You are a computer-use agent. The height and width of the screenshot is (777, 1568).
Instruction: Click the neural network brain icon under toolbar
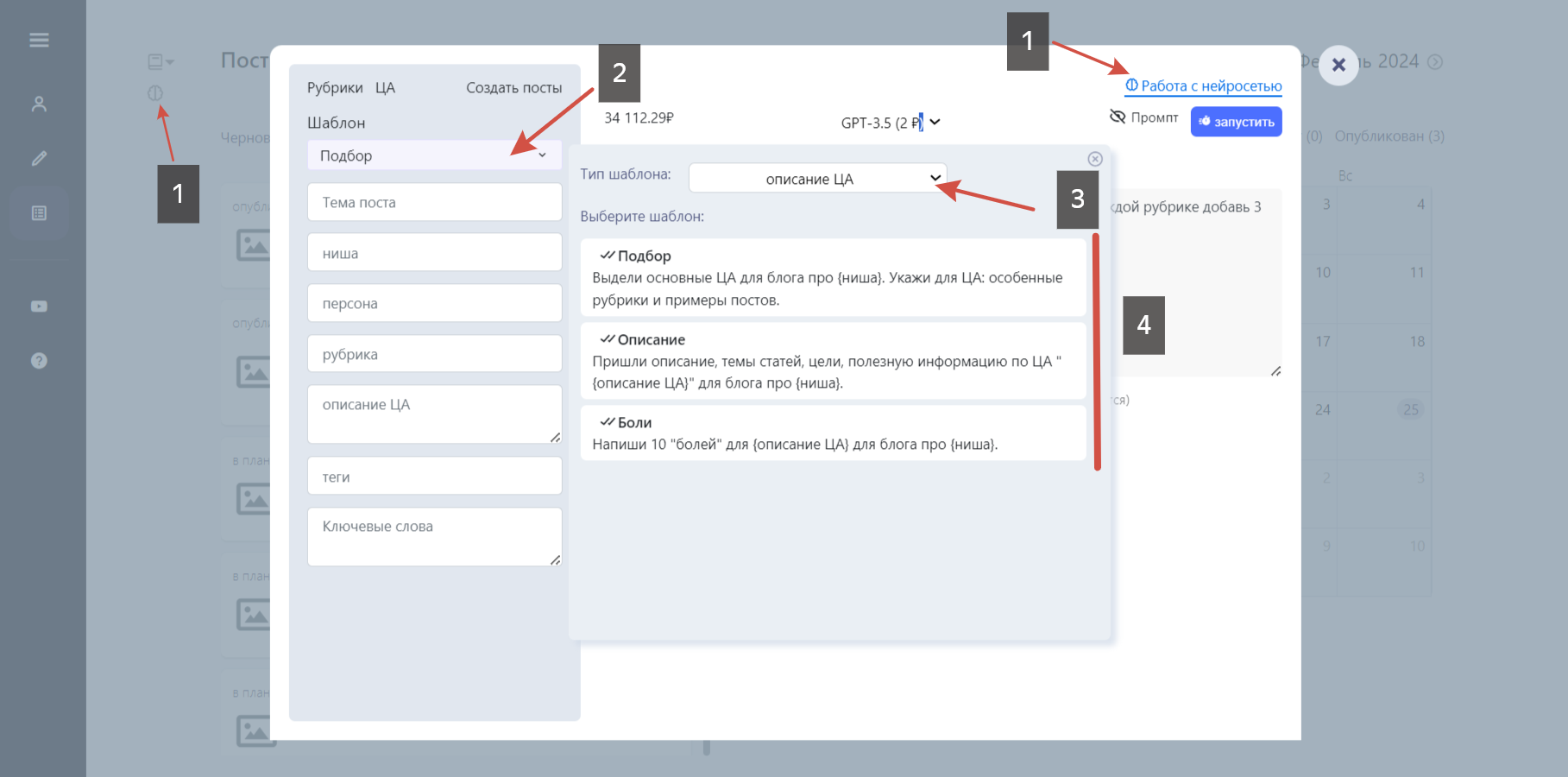[x=155, y=92]
